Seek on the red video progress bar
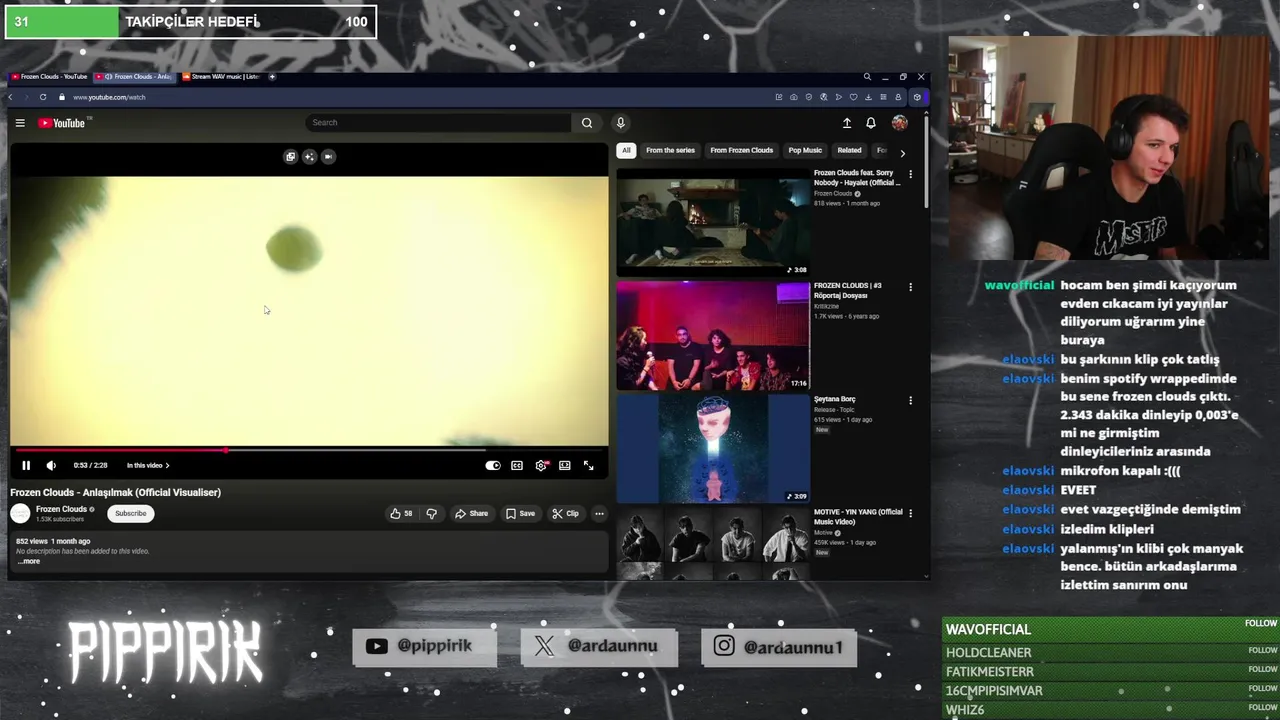This screenshot has width=1280, height=720. coord(309,450)
